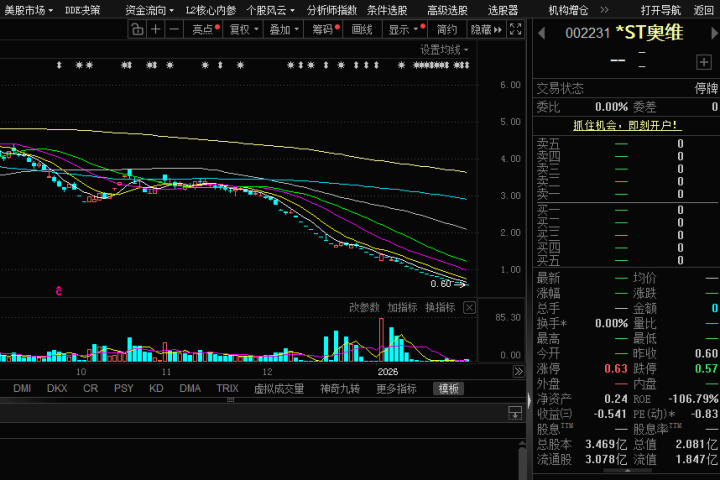Open the 资金流向 menu dropdown
Image resolution: width=720 pixels, height=480 pixels.
pyautogui.click(x=149, y=10)
